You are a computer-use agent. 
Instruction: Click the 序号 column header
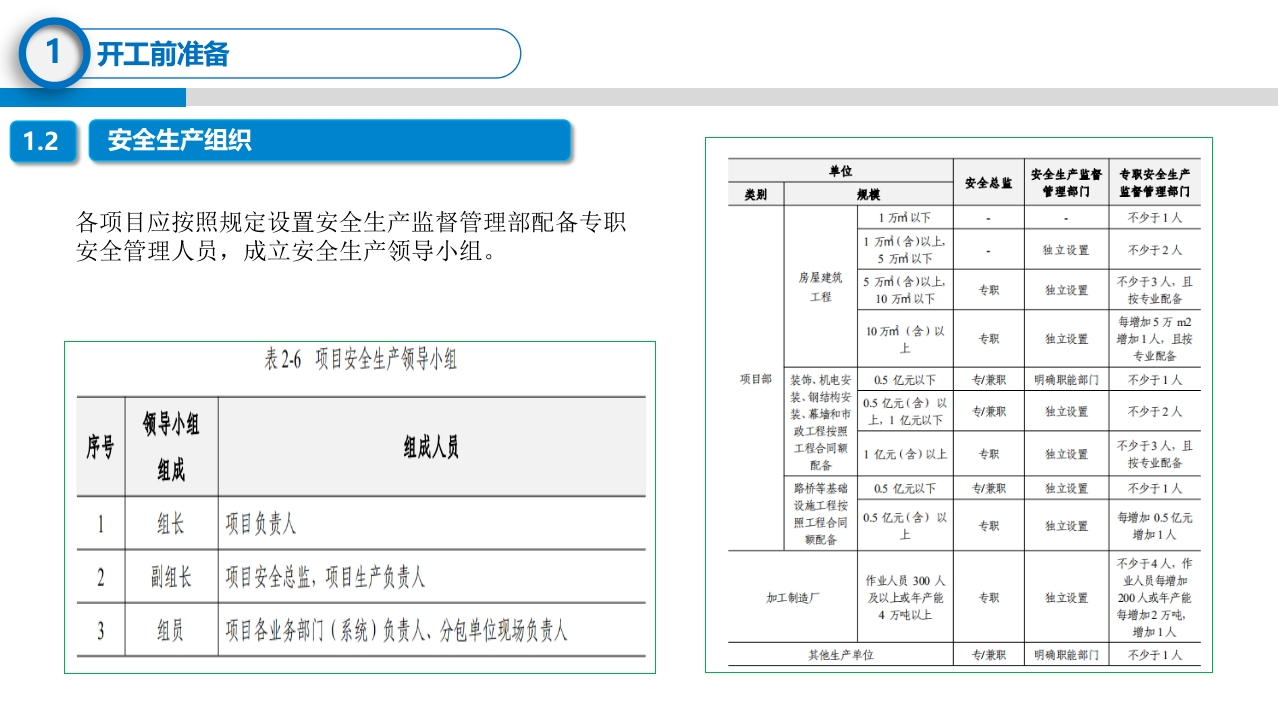[x=99, y=447]
